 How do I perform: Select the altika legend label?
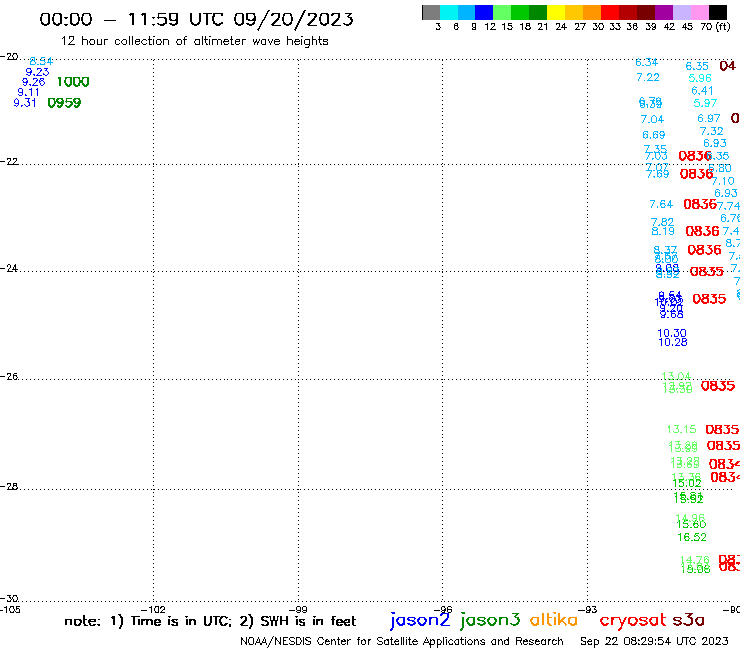click(554, 619)
